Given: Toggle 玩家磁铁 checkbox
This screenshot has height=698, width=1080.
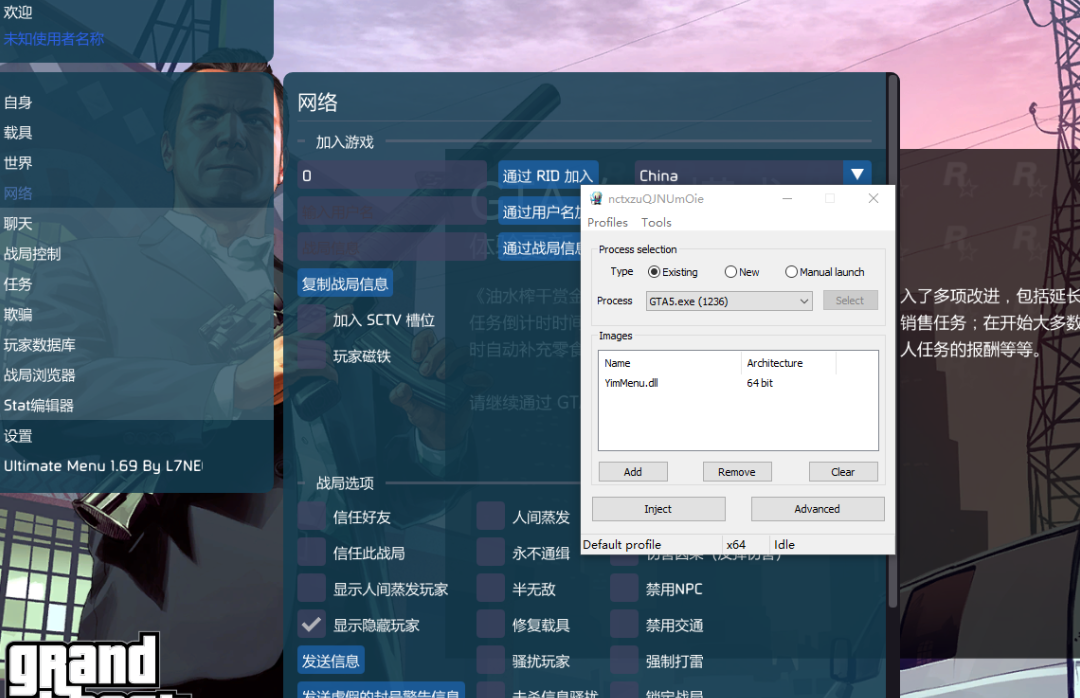Looking at the screenshot, I should coord(312,356).
